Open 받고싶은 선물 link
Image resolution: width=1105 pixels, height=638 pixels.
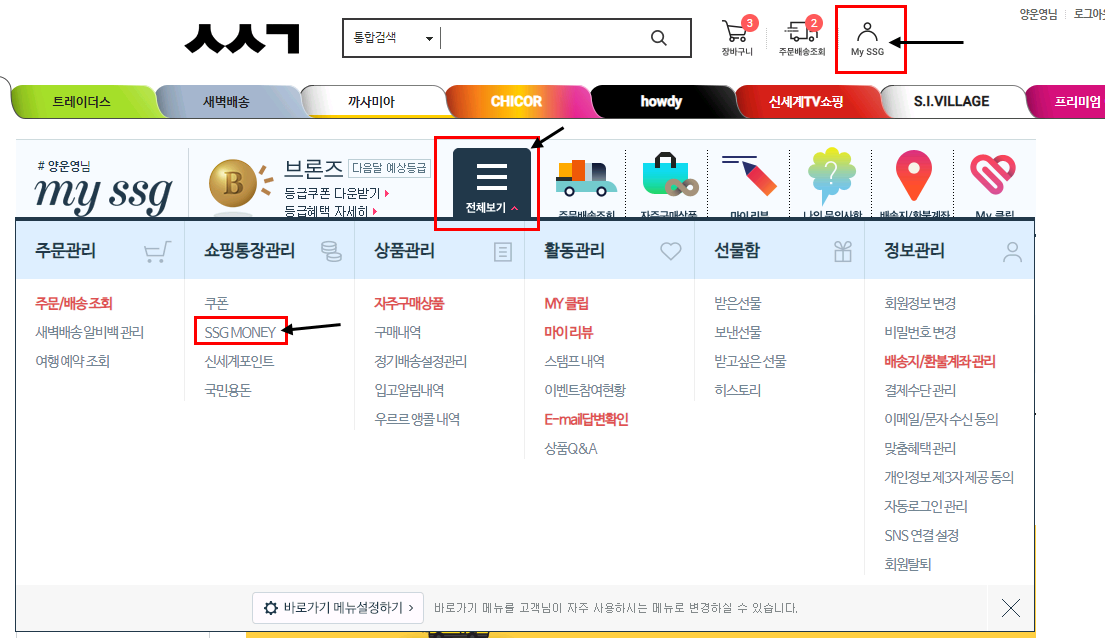coord(751,361)
